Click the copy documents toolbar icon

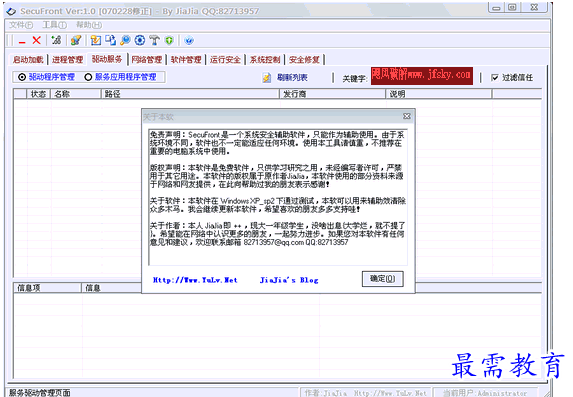pos(110,40)
